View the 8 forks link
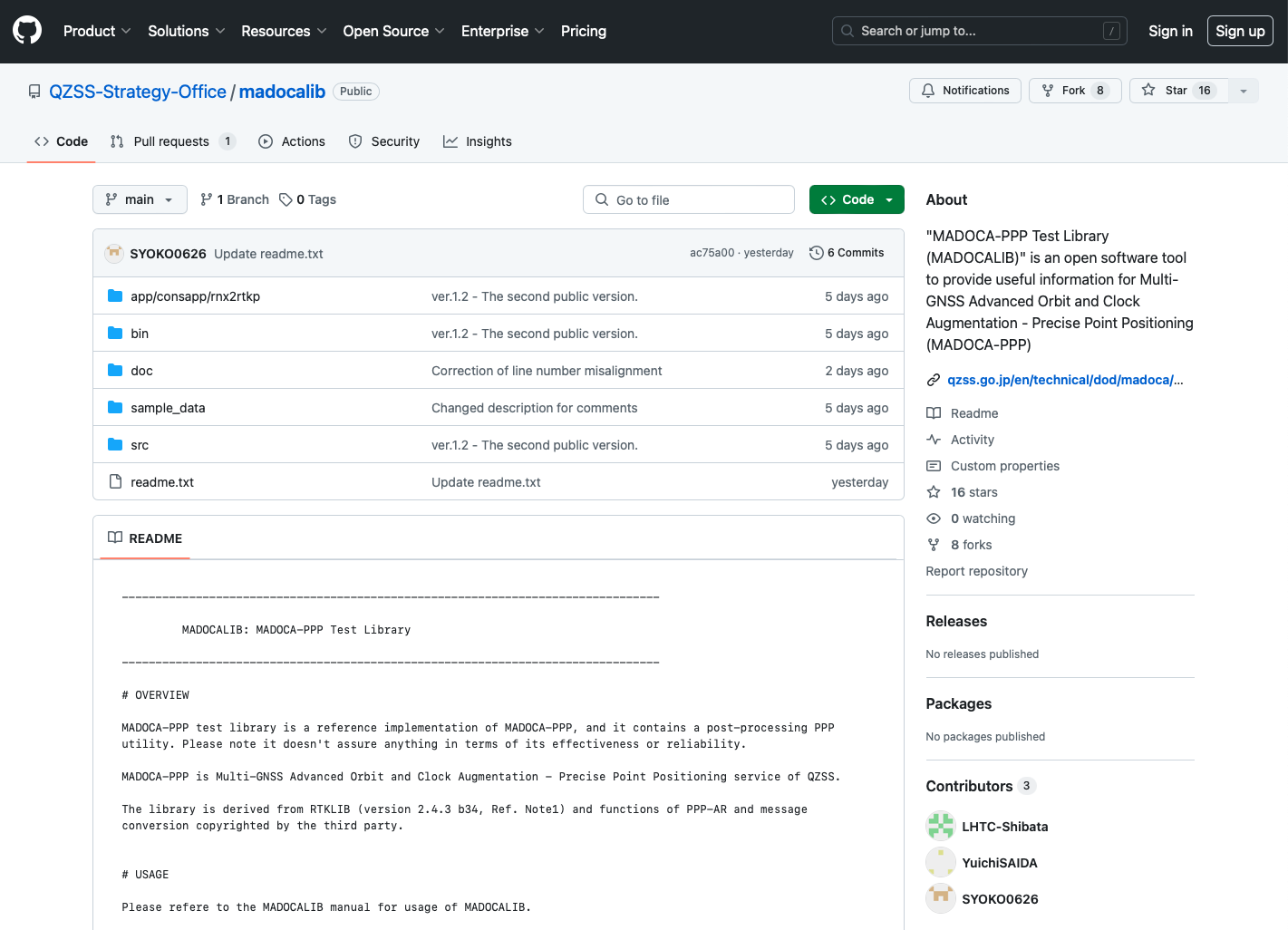 [x=960, y=545]
